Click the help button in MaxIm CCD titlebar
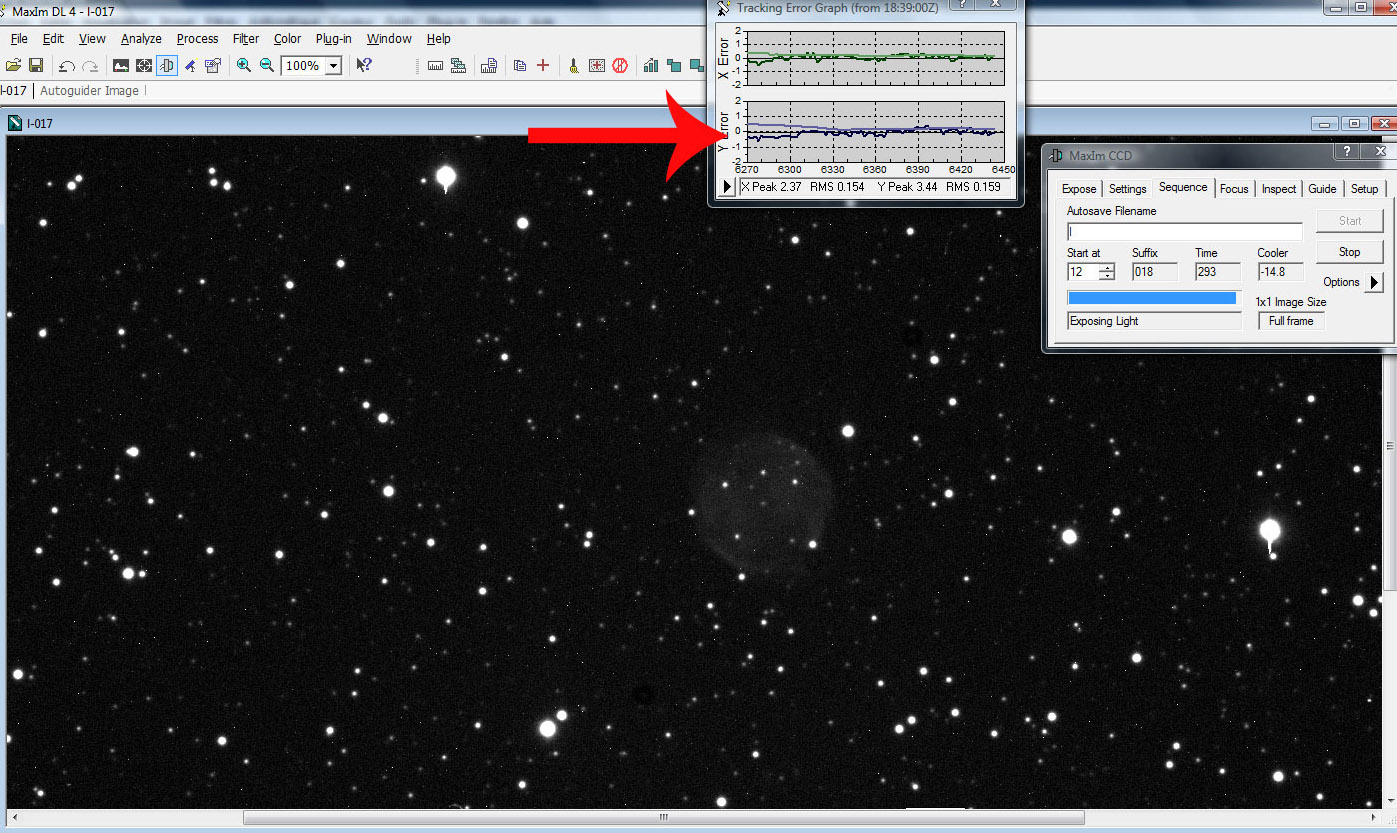The width and height of the screenshot is (1397, 833). pyautogui.click(x=1347, y=152)
